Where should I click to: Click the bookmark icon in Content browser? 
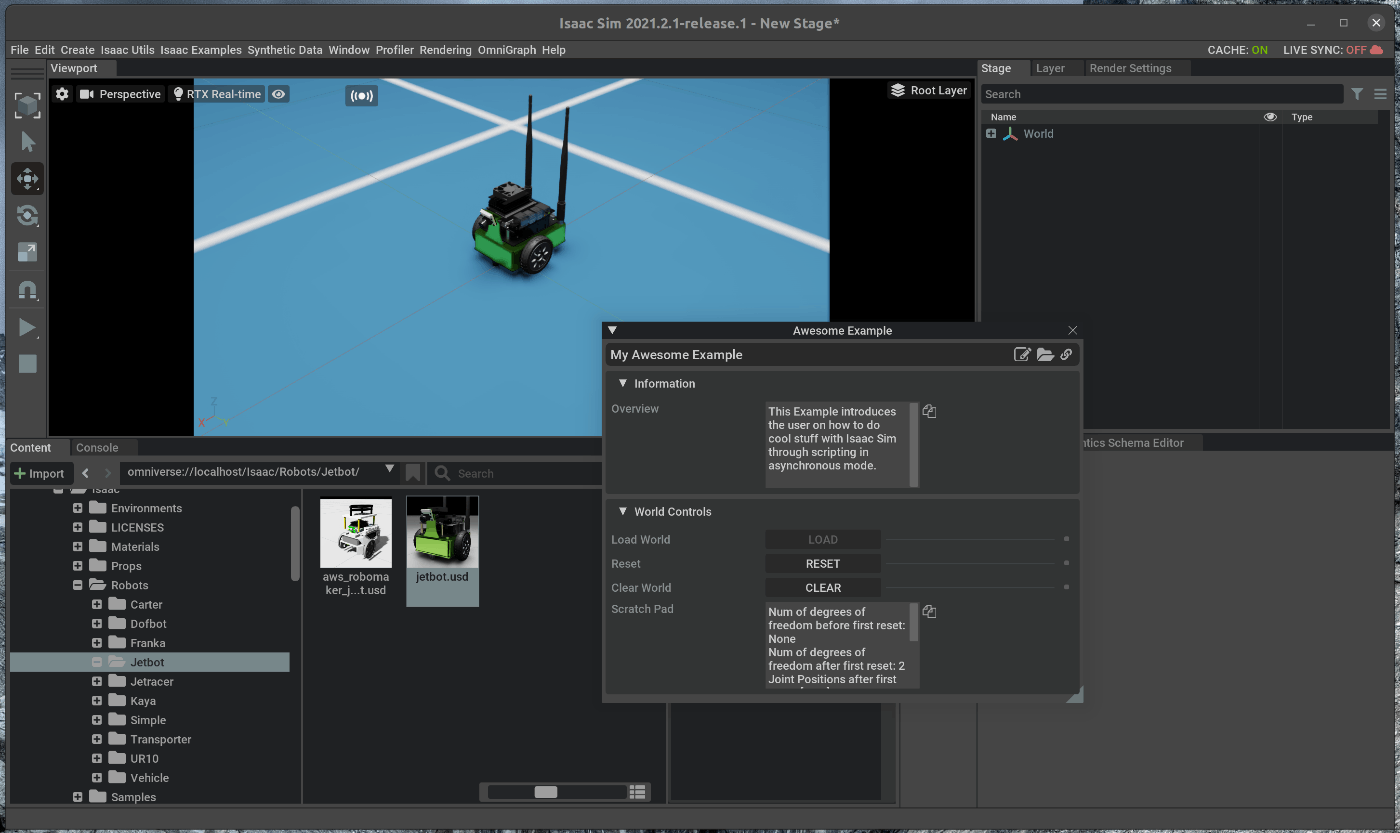coord(413,473)
